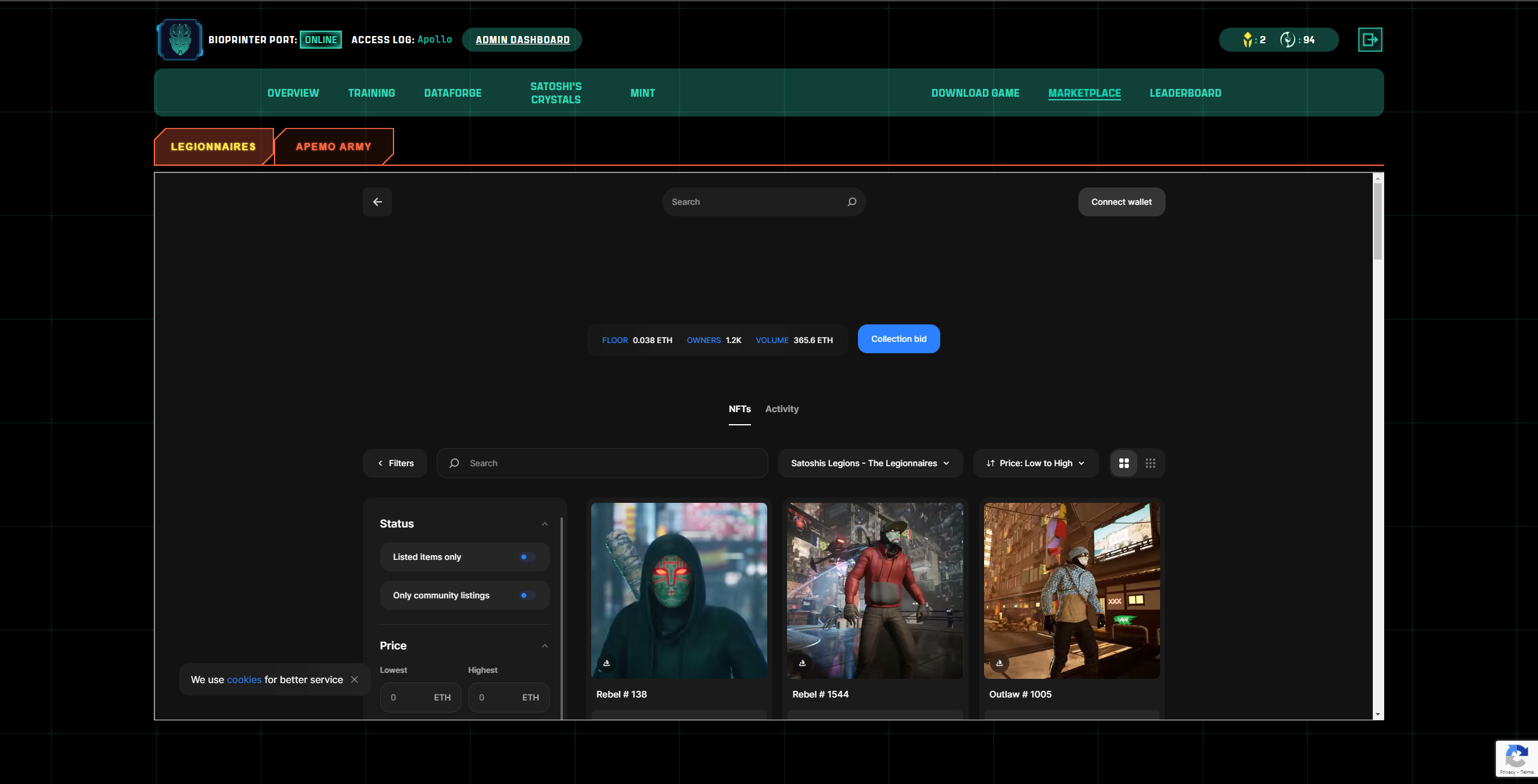1538x784 pixels.
Task: Click chain badge on Rebel # 138 image
Action: 606,663
